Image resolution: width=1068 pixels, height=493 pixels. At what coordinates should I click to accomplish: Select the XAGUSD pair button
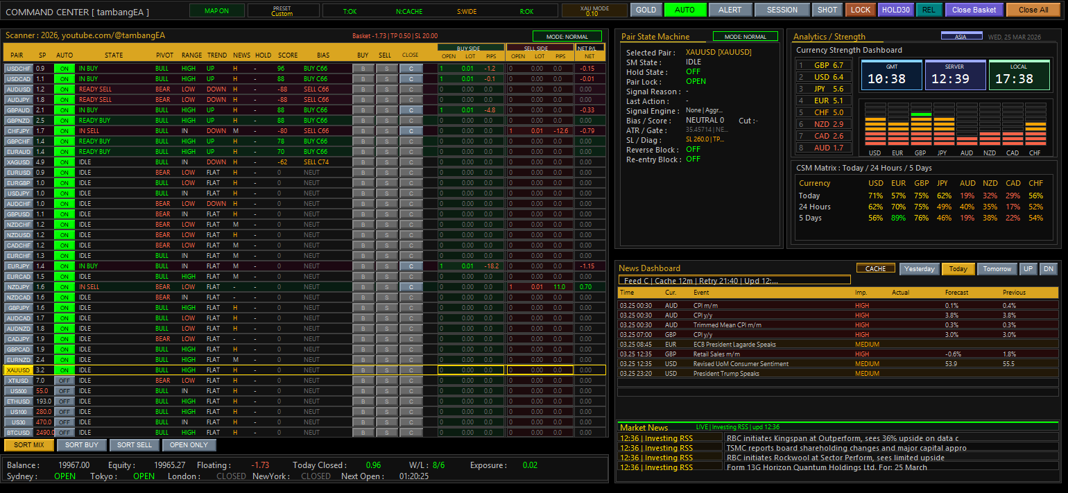(17, 162)
